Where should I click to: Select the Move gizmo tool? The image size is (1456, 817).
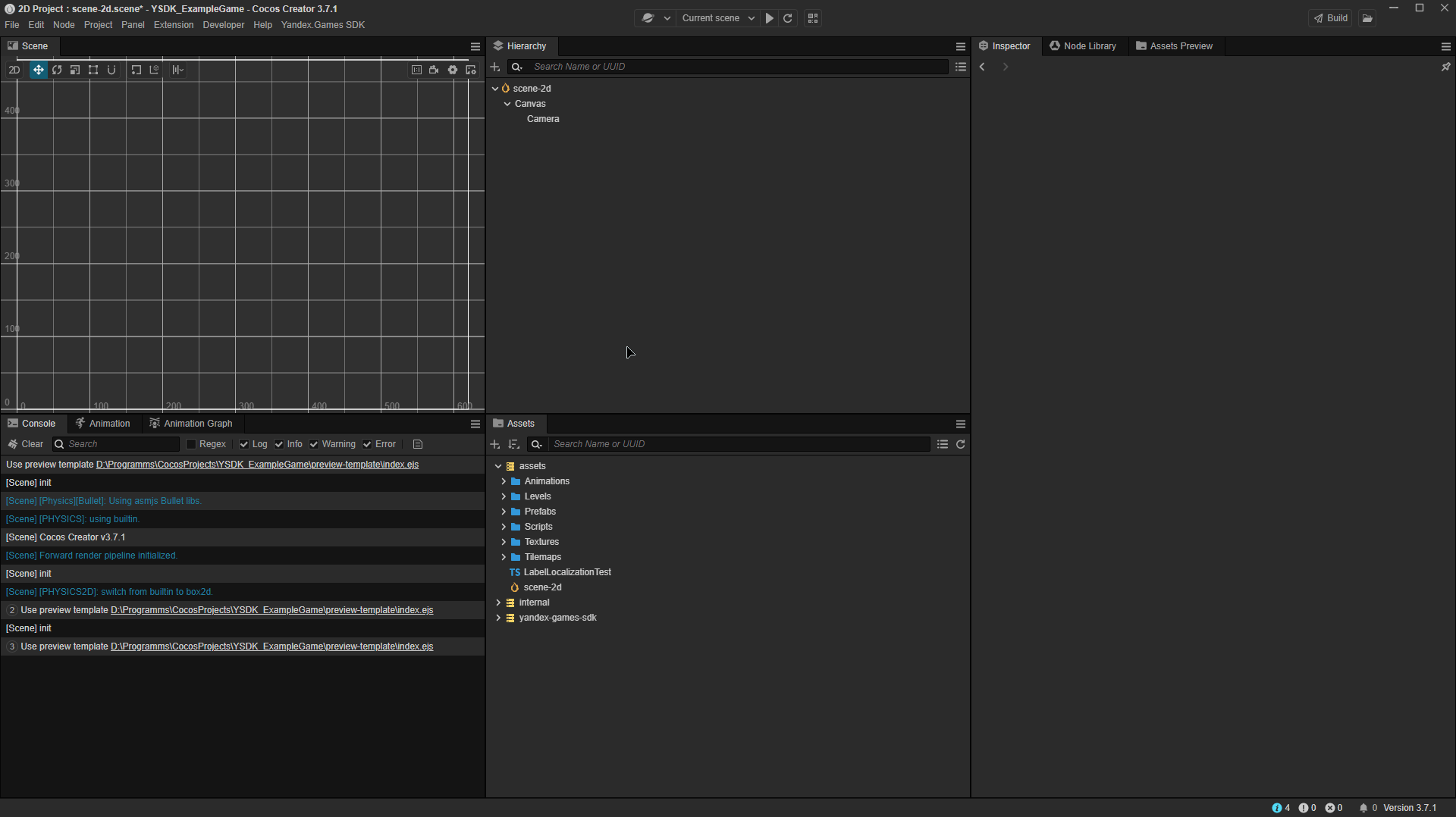pos(38,70)
